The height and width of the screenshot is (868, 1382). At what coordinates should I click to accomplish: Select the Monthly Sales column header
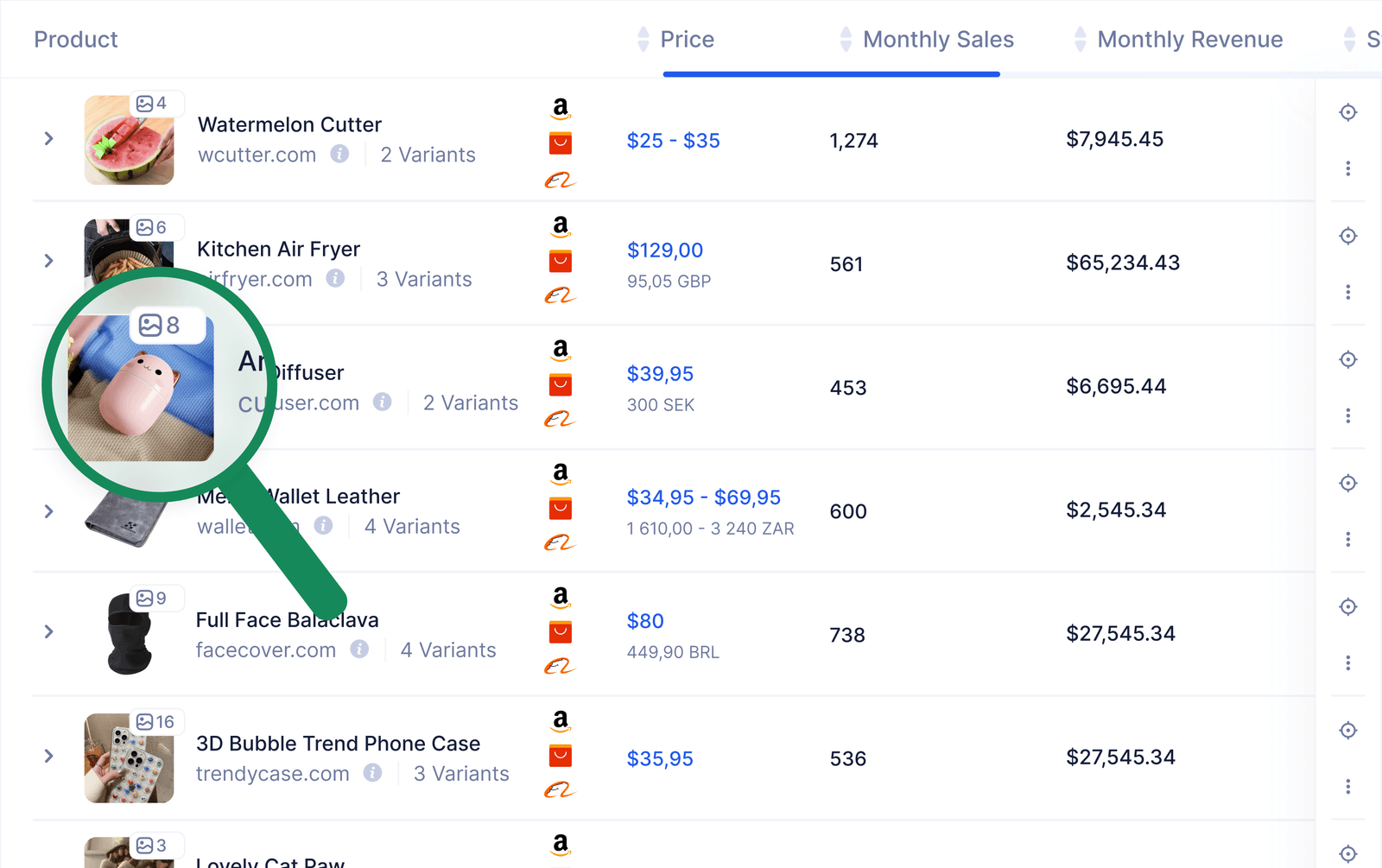pos(938,39)
